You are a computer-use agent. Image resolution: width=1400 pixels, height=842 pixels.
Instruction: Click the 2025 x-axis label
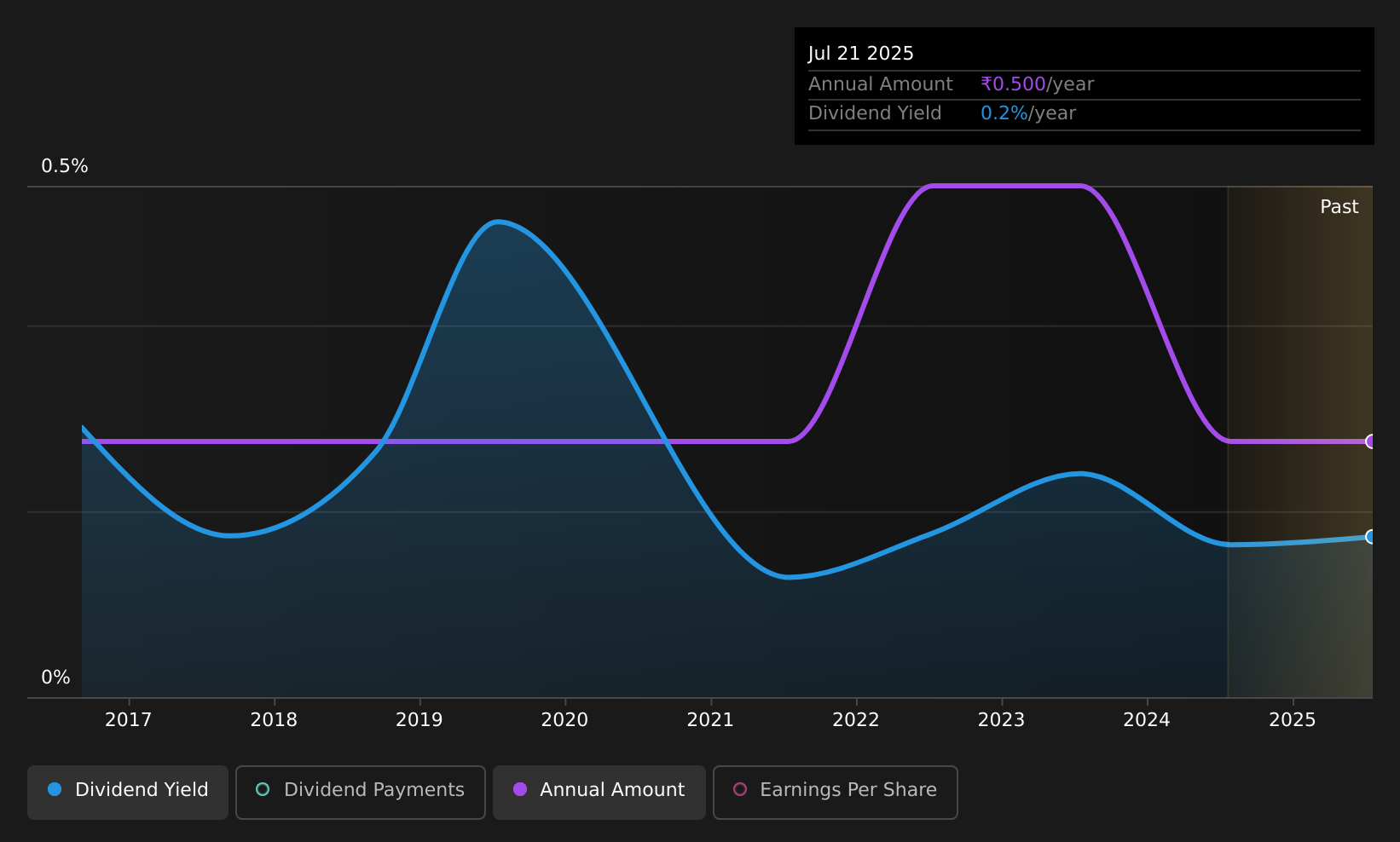[x=1293, y=720]
